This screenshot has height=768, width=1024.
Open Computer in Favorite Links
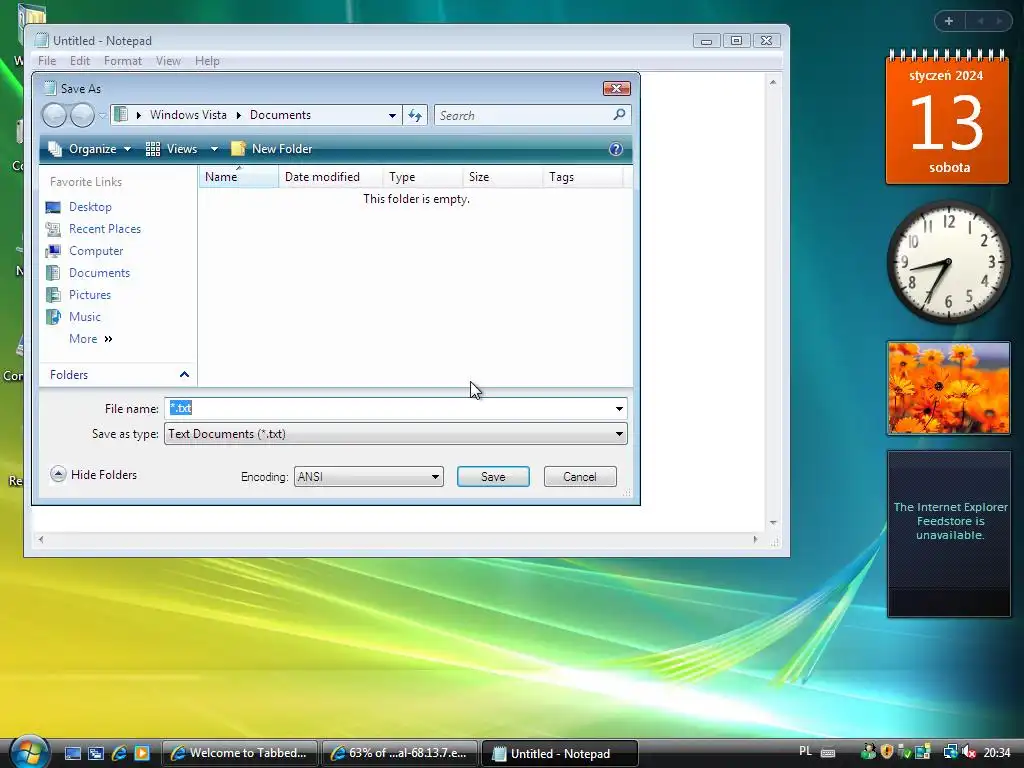[84, 251]
